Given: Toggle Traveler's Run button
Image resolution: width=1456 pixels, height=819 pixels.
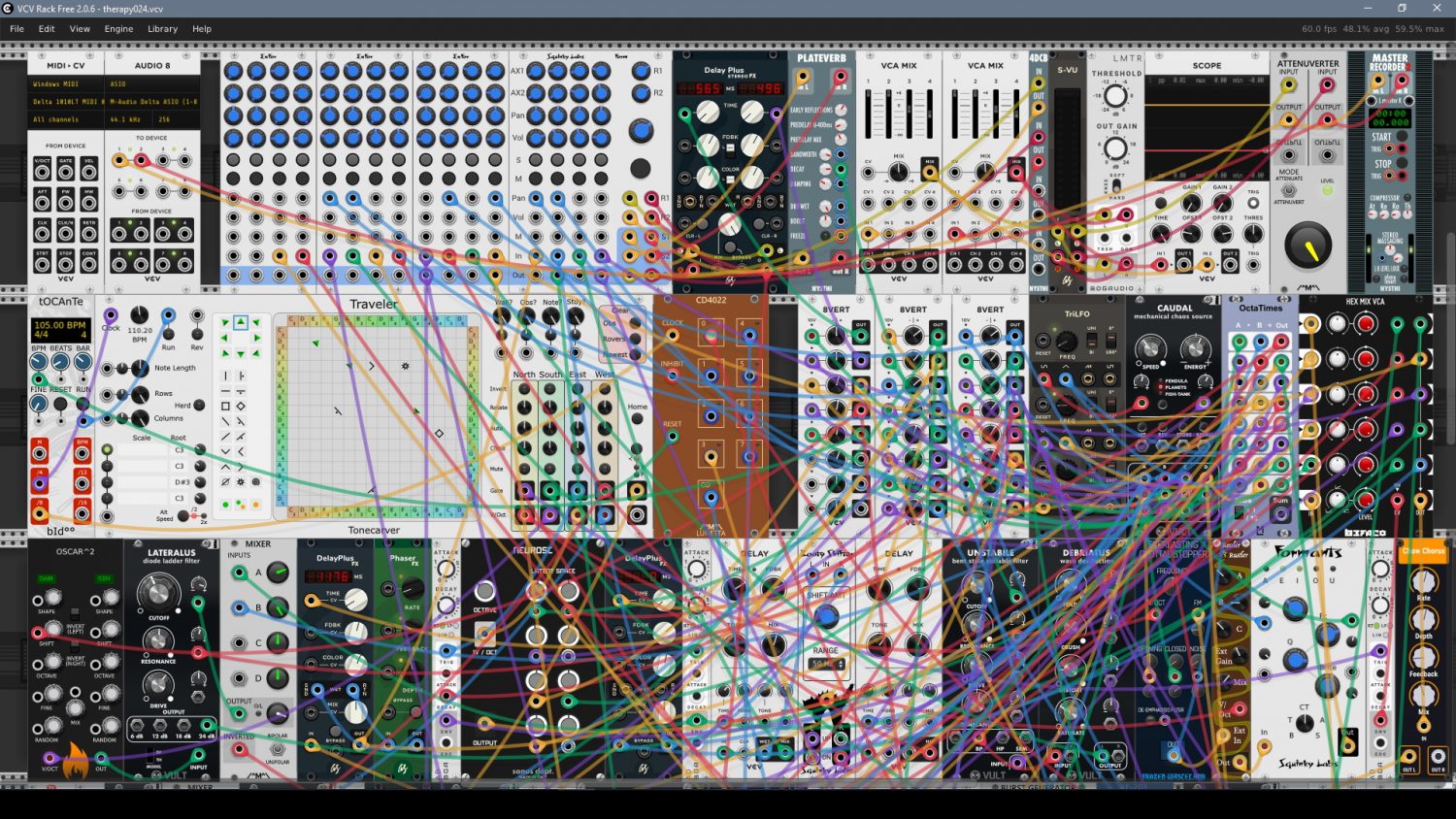Looking at the screenshot, I should click(169, 333).
